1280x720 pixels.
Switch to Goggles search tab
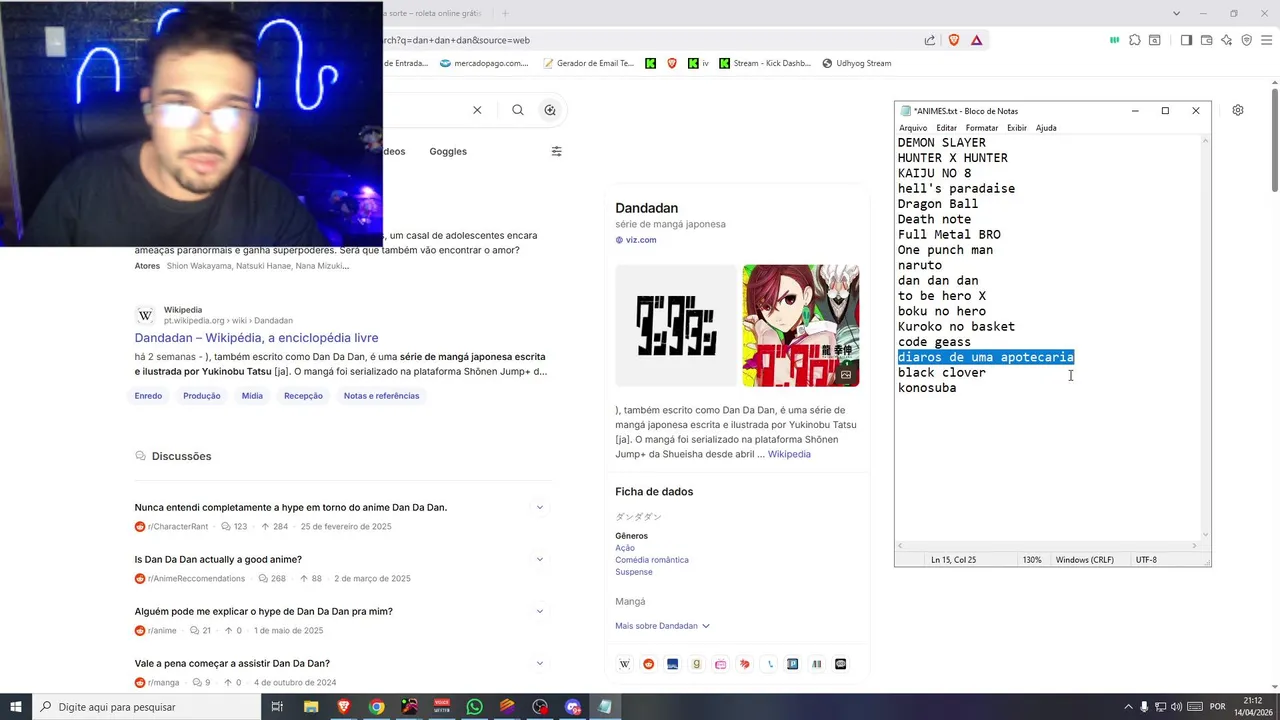tap(448, 151)
